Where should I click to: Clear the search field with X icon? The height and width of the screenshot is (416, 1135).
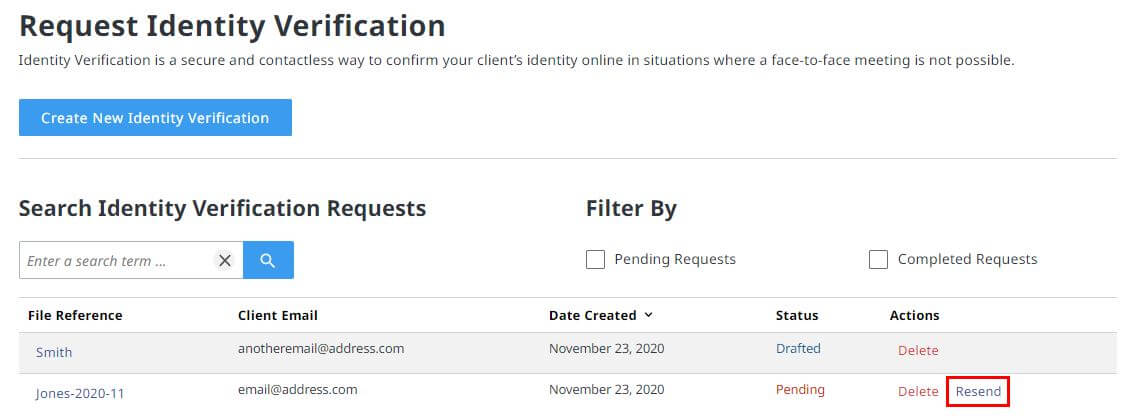tap(225, 260)
